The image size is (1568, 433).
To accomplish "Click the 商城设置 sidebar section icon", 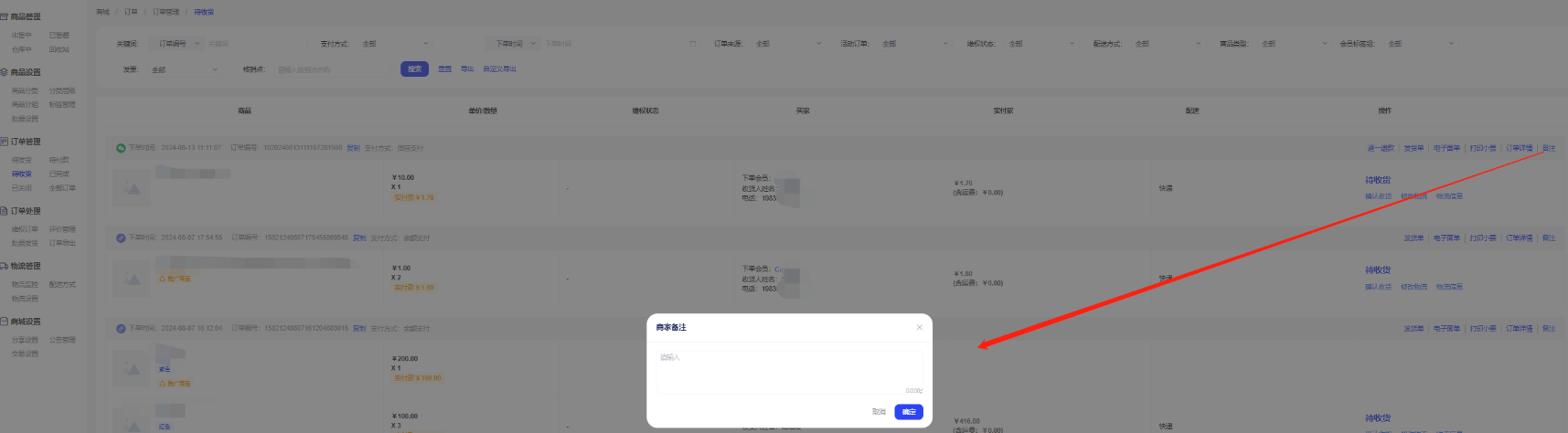I will coord(5,322).
